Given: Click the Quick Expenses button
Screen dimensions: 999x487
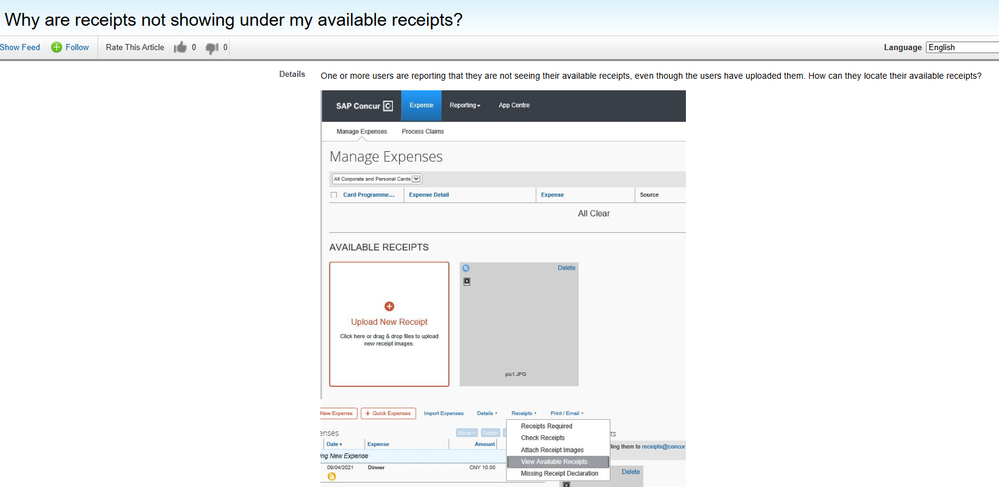Looking at the screenshot, I should pos(388,414).
